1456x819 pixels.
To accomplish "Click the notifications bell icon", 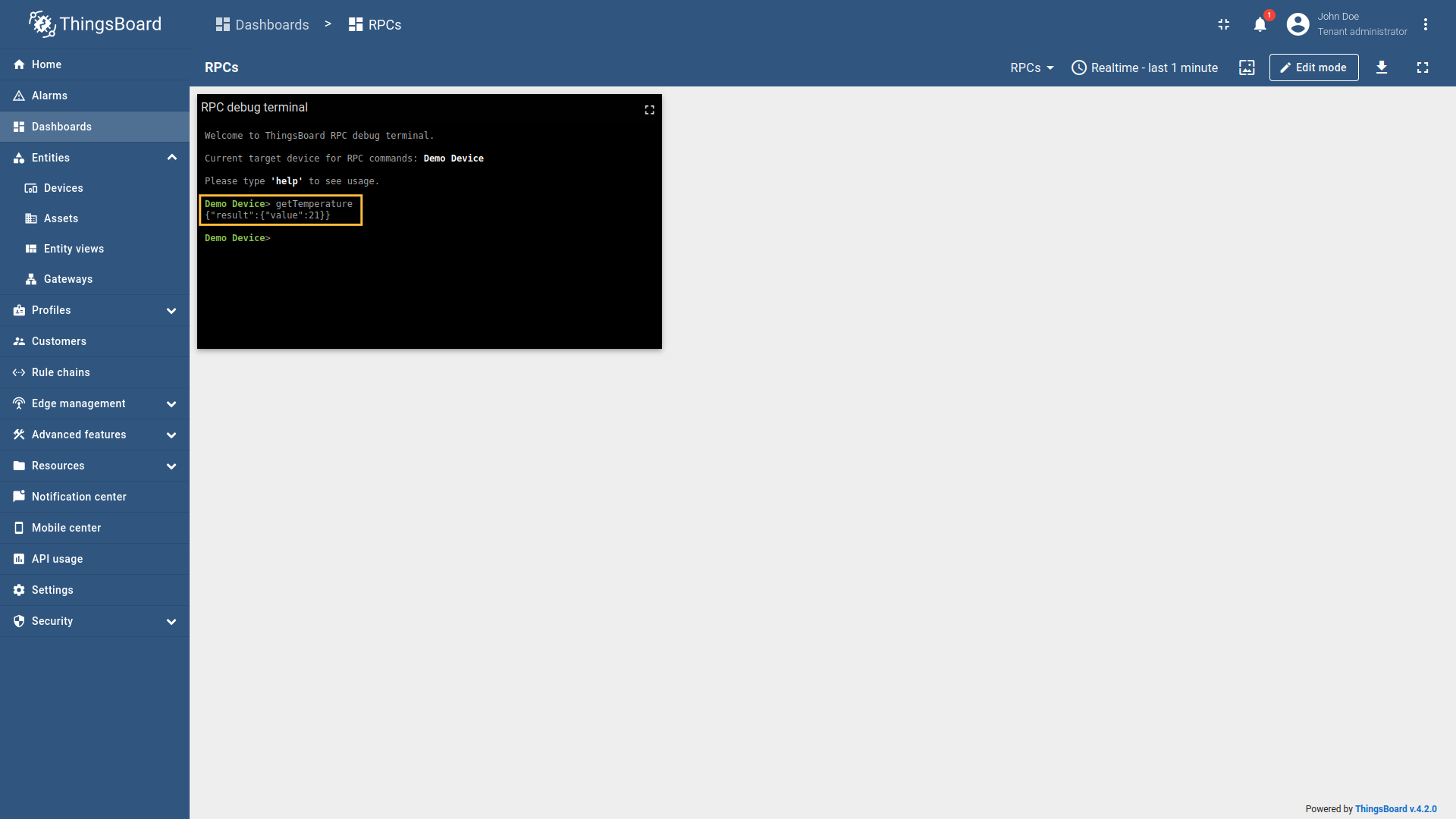I will pyautogui.click(x=1260, y=25).
